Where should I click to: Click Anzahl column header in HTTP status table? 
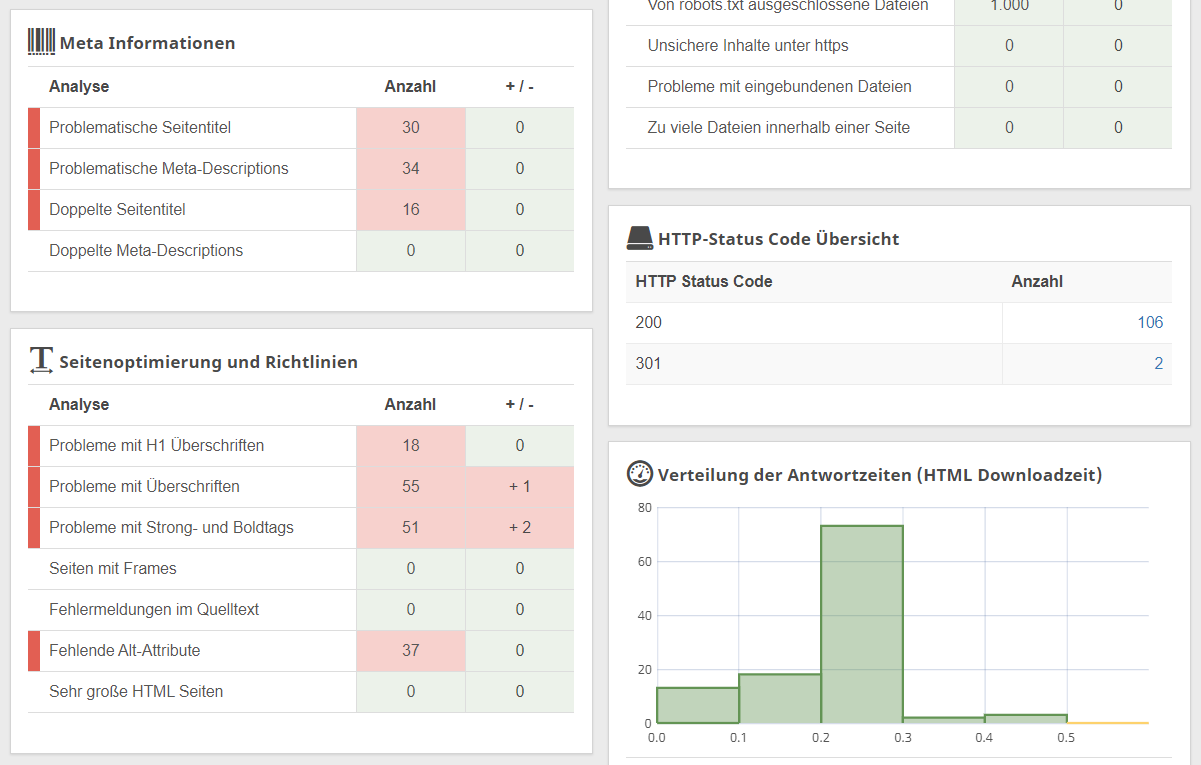click(x=1037, y=282)
